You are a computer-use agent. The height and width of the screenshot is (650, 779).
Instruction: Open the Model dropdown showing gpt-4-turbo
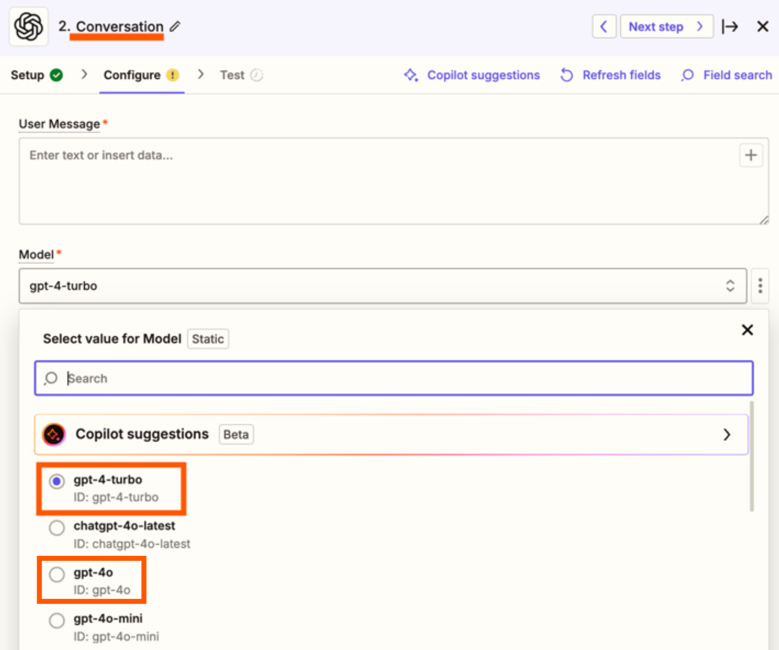(383, 286)
